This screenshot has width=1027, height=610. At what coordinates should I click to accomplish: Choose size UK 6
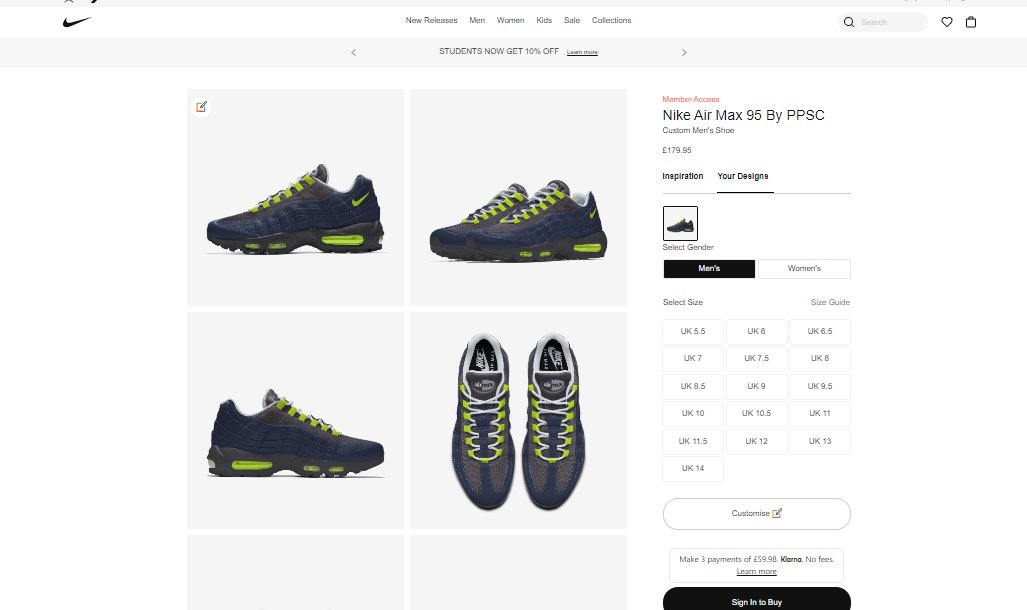point(756,332)
